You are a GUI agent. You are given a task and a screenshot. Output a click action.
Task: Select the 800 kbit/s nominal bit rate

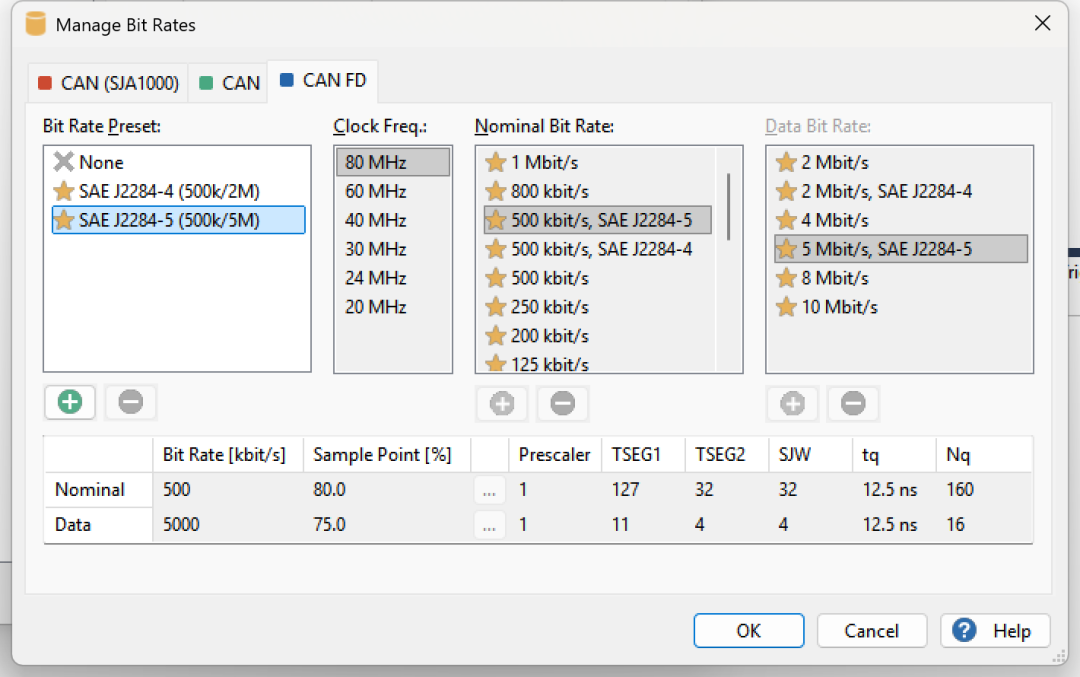(x=597, y=191)
